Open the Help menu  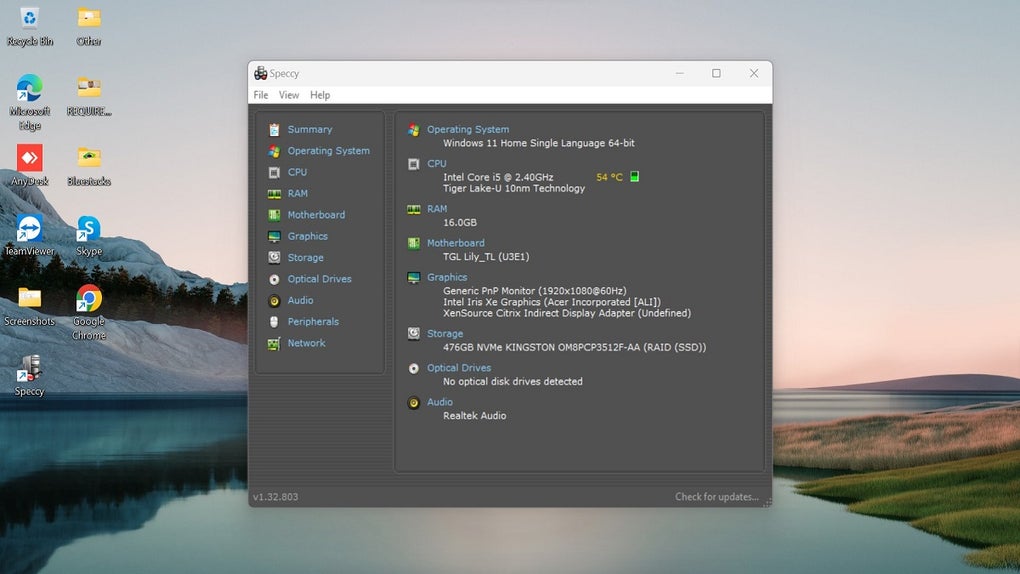[x=320, y=95]
